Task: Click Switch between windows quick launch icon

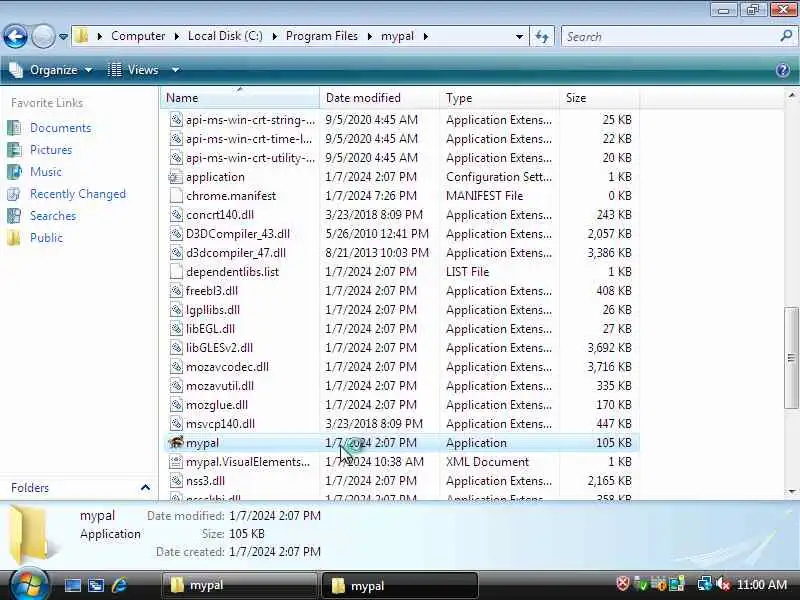Action: [x=96, y=585]
